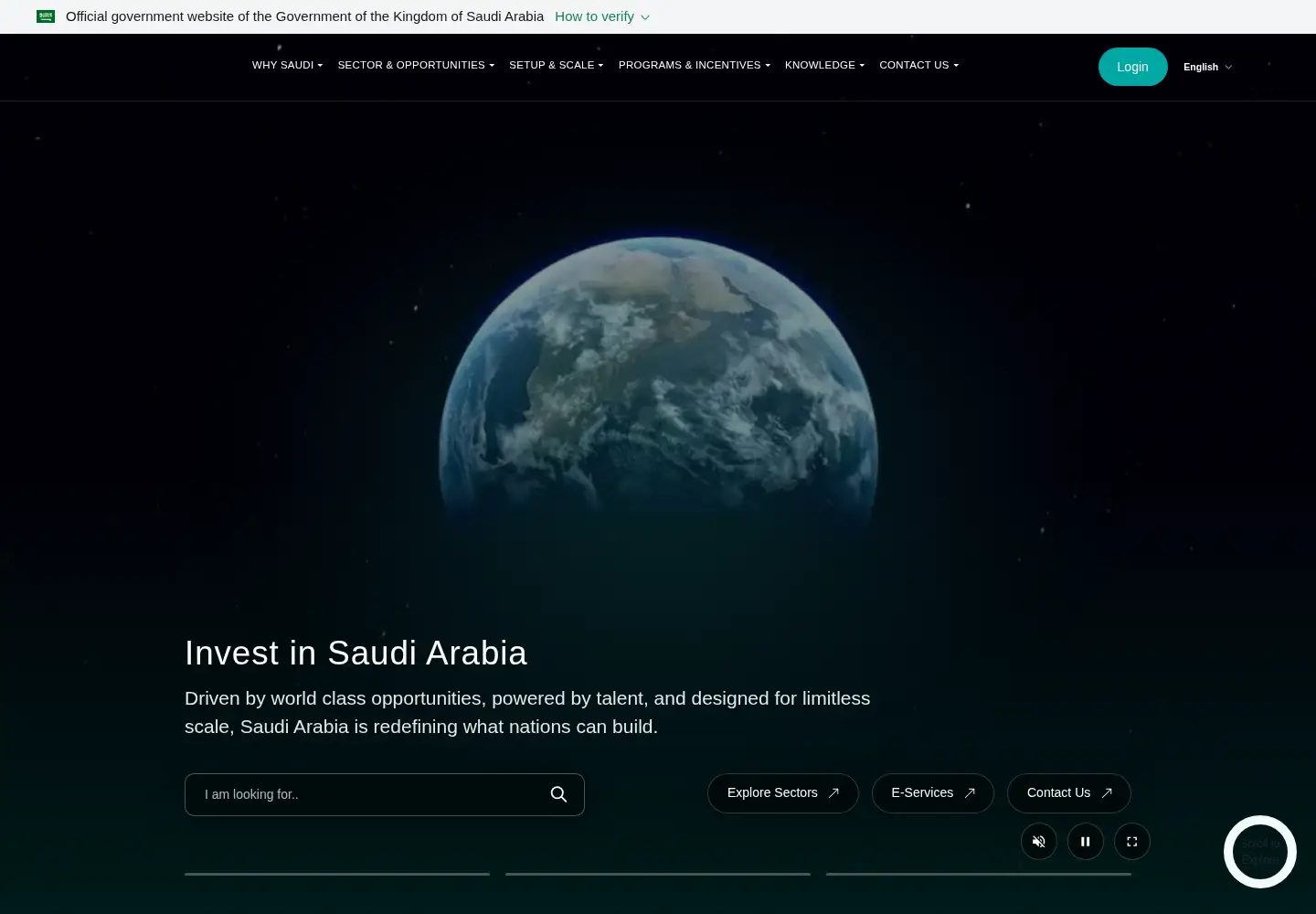The image size is (1316, 914).
Task: Open the Programs & Incentives menu
Action: click(694, 65)
